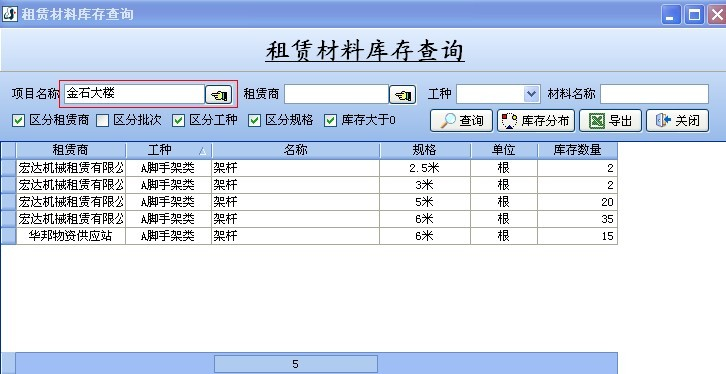This screenshot has height=374, width=726.
Task: Click the project name lookup hand icon
Action: [219, 95]
